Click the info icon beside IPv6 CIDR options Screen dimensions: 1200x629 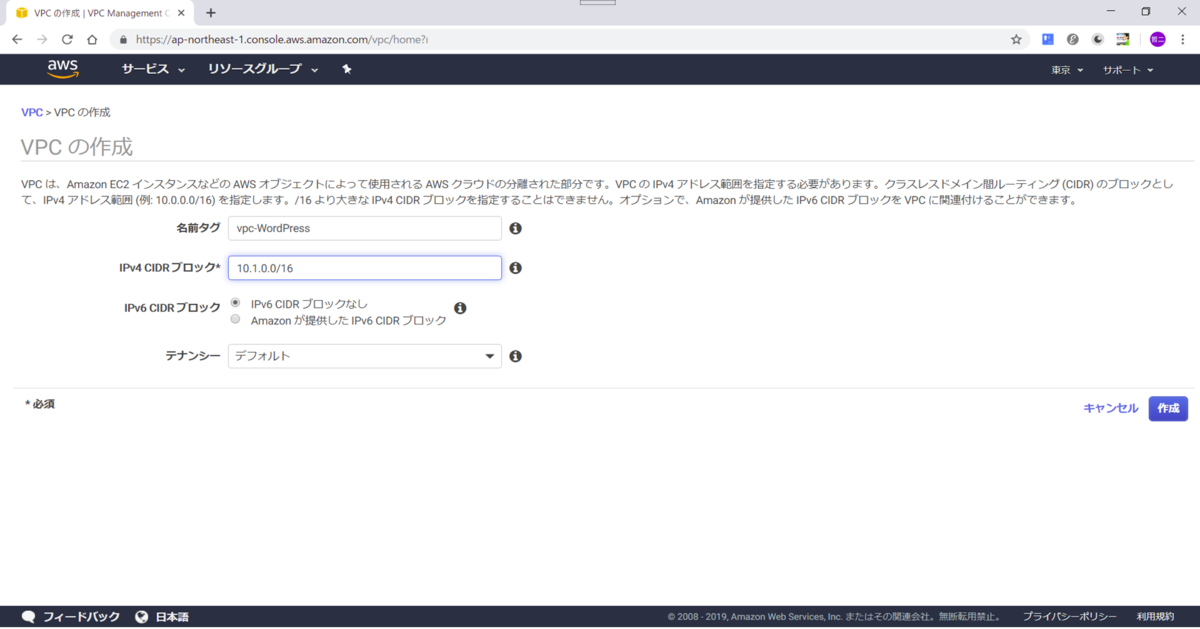(x=460, y=308)
